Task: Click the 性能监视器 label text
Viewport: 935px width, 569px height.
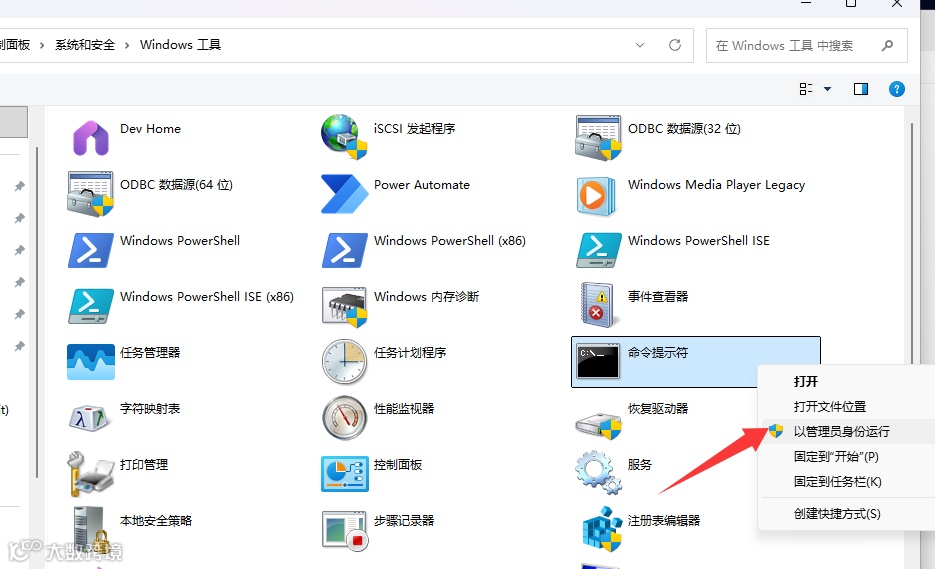Action: point(404,409)
